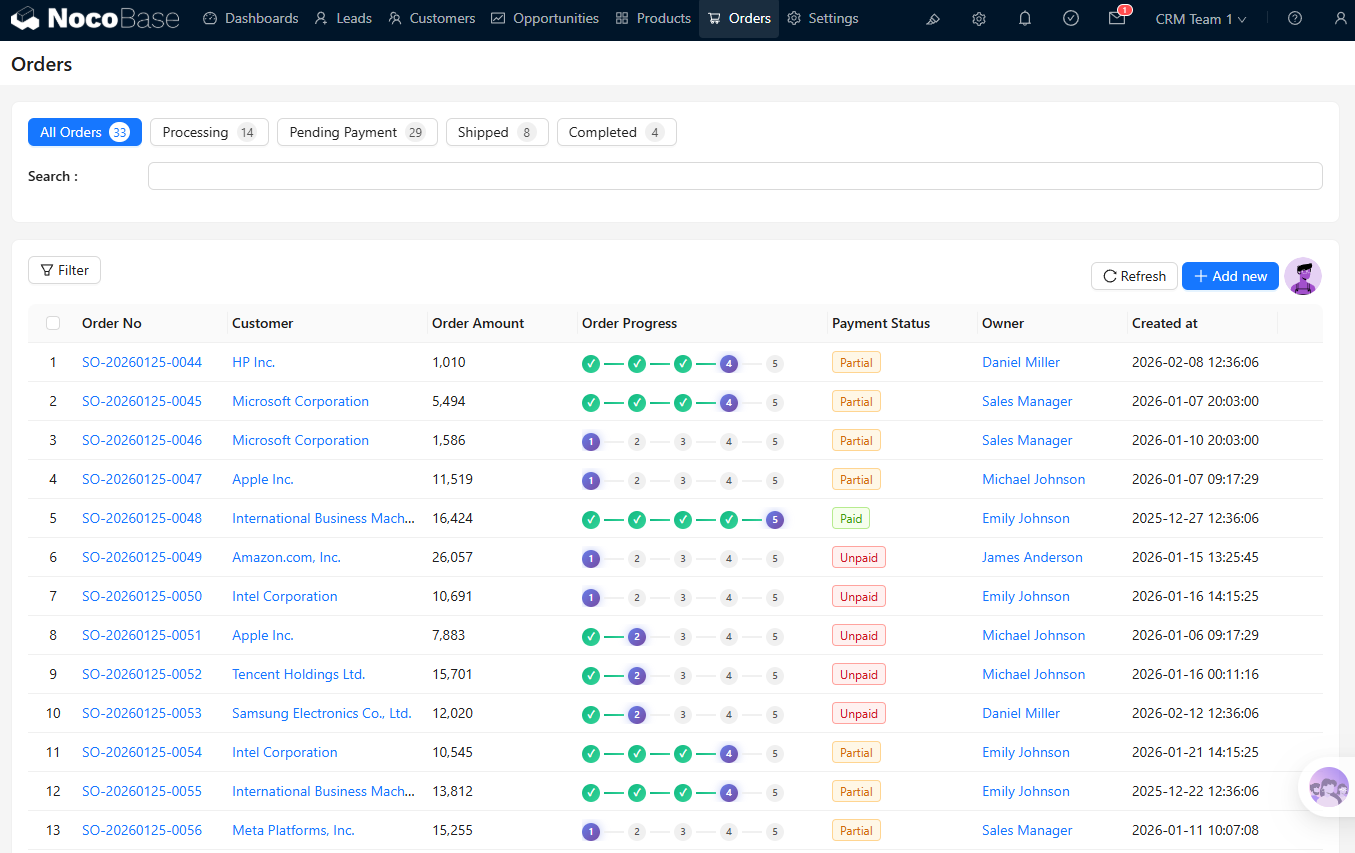Open the workflow tasks check-circle icon

(1071, 19)
